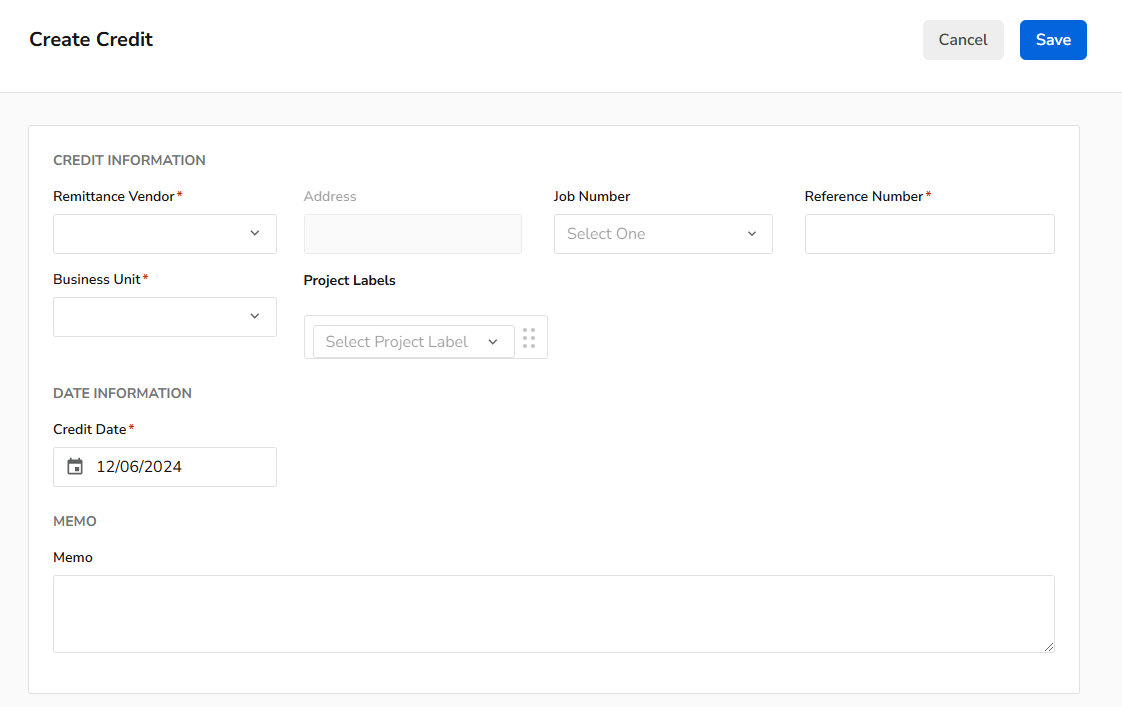Open the Job Number Select One dropdown
The image size is (1122, 707).
point(663,234)
